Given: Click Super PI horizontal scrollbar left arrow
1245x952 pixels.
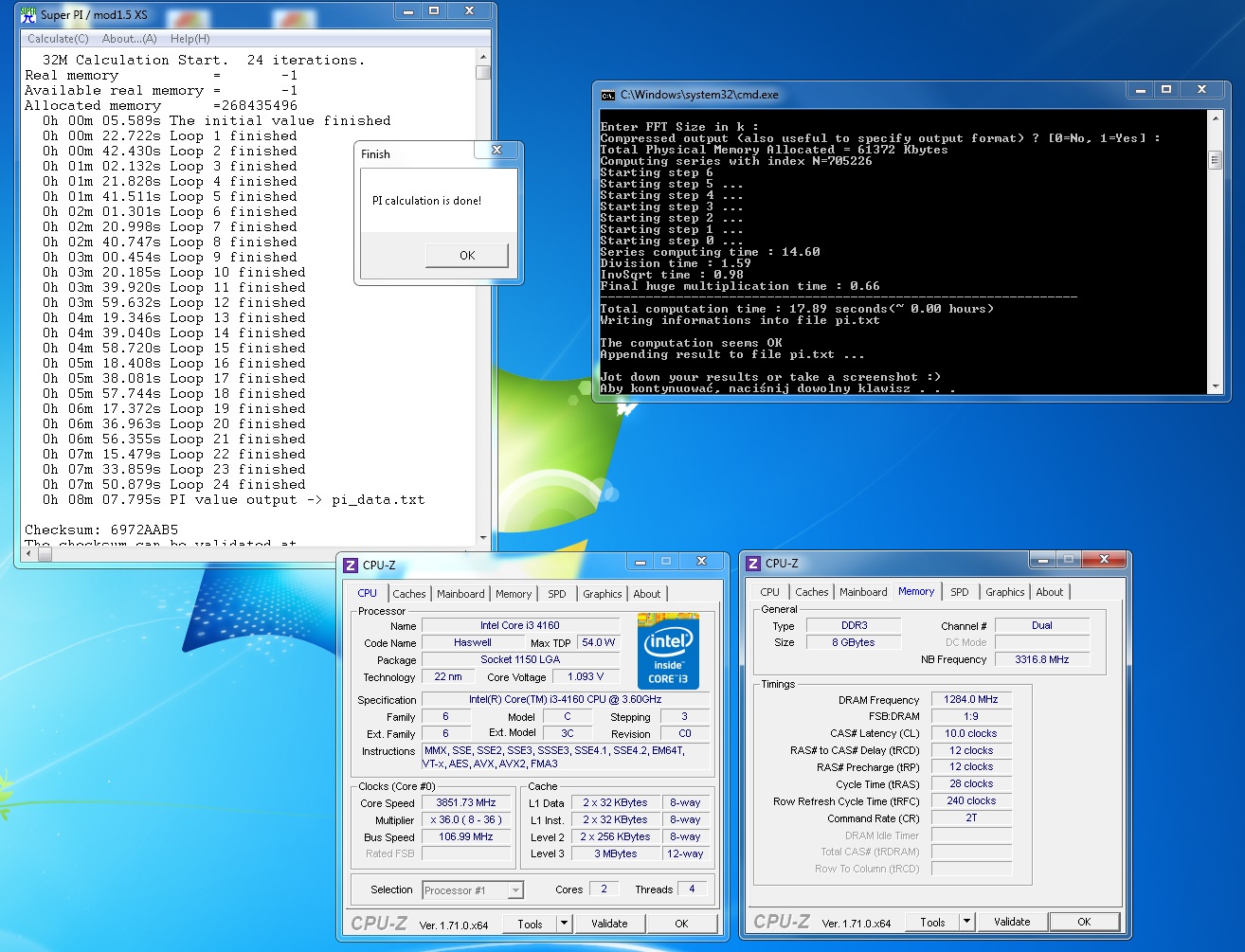Looking at the screenshot, I should point(30,554).
